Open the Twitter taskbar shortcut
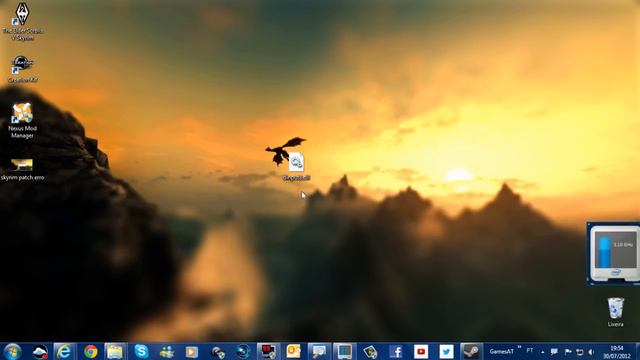640x360 pixels. coord(446,351)
